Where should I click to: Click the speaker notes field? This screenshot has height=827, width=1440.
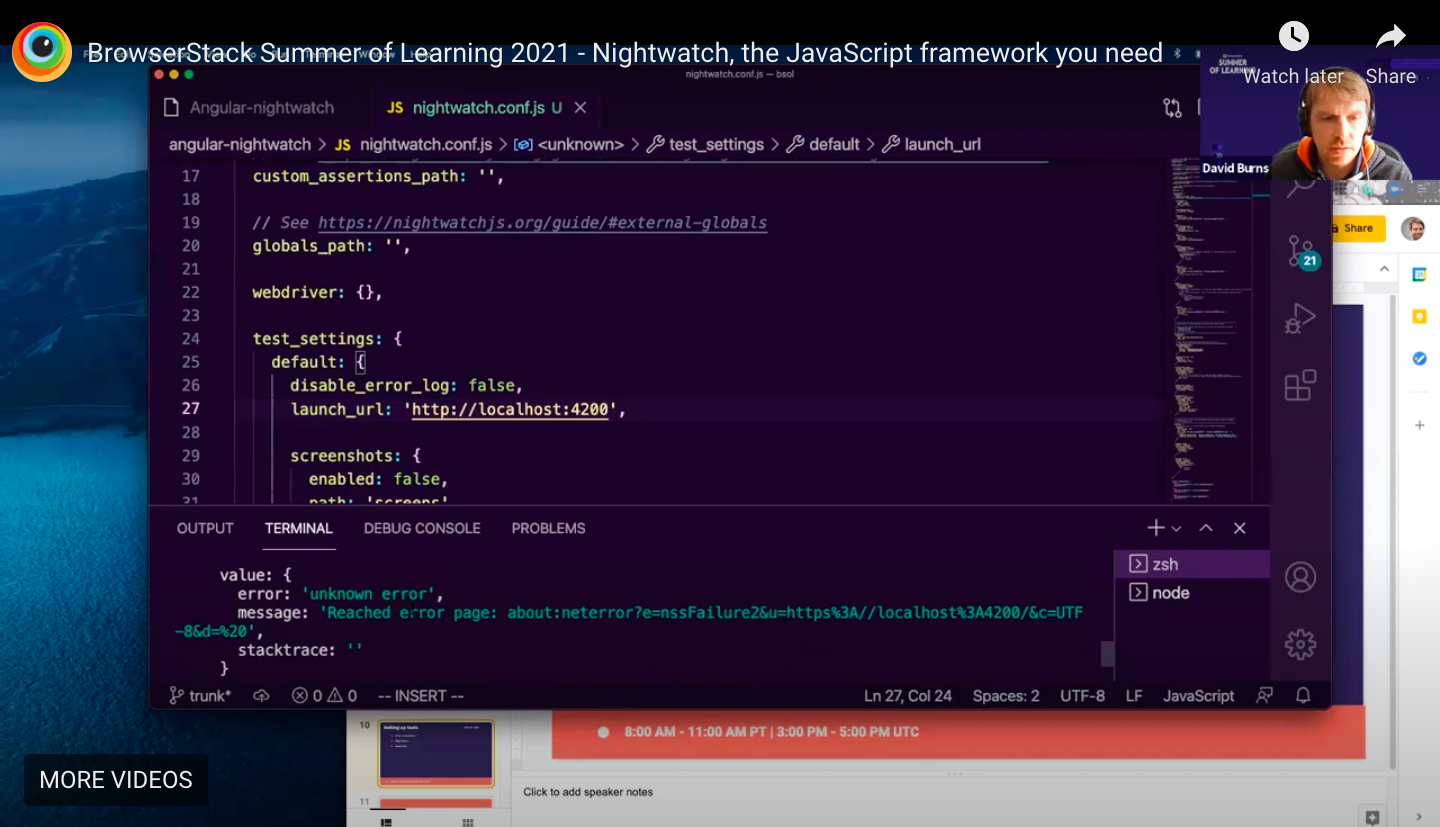(588, 792)
